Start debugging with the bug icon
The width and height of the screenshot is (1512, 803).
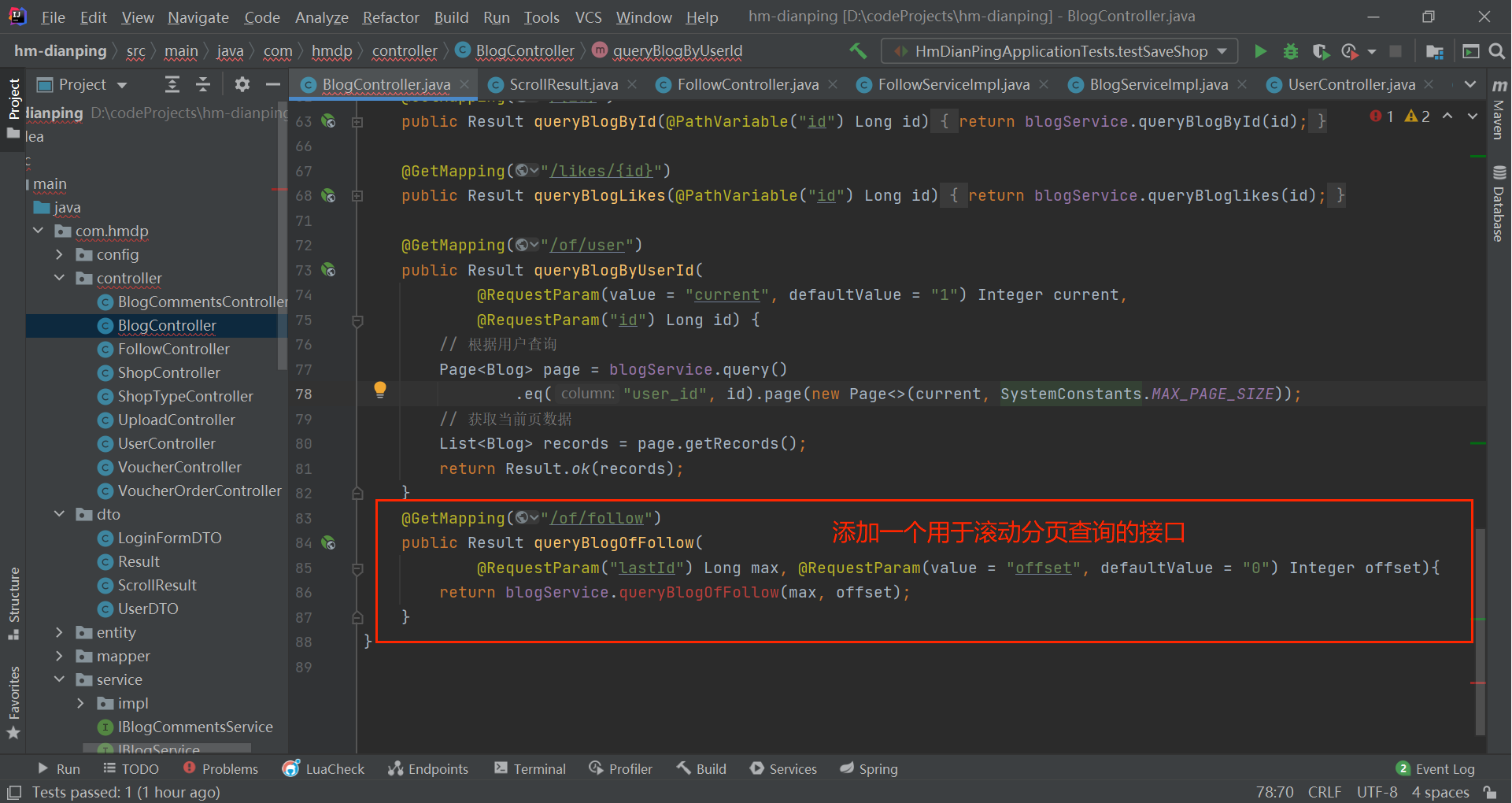(x=1291, y=51)
